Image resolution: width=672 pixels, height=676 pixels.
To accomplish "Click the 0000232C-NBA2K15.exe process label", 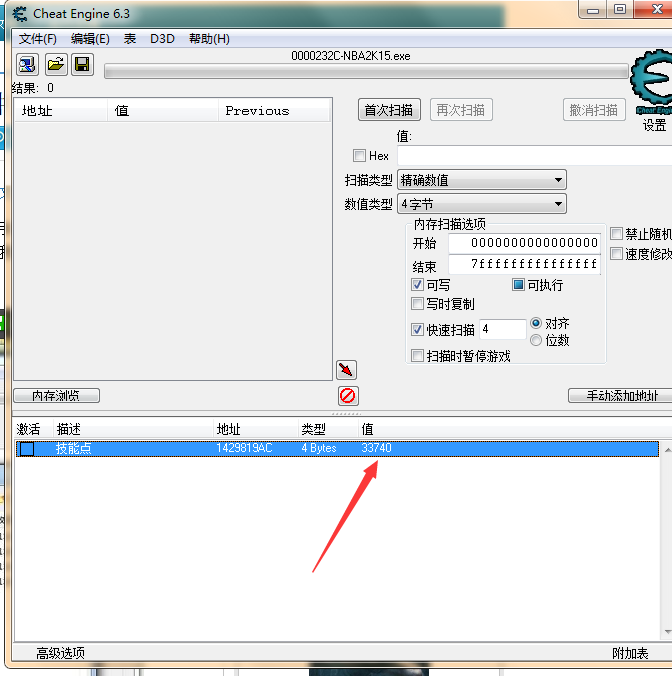I will 350,56.
